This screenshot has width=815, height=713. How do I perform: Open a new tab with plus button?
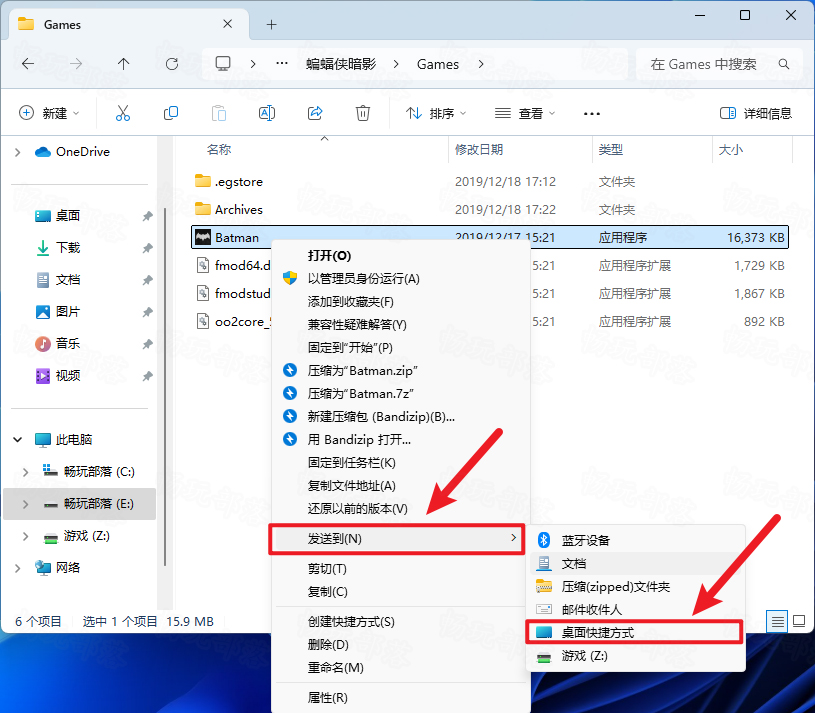271,24
